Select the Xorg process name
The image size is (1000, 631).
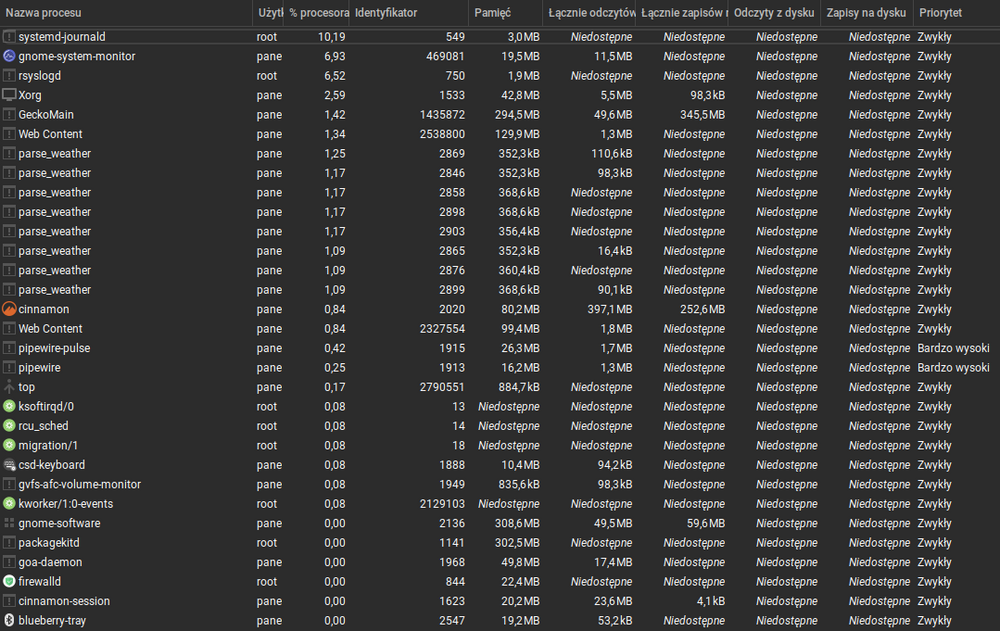[x=30, y=95]
